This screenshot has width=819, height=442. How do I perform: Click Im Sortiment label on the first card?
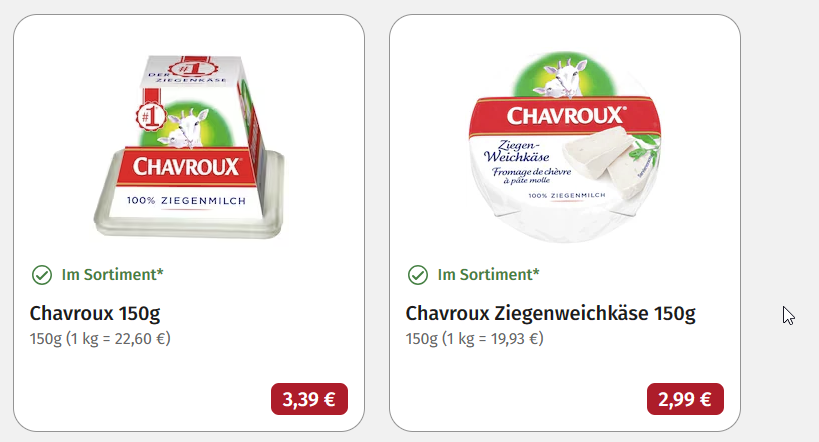tap(112, 274)
